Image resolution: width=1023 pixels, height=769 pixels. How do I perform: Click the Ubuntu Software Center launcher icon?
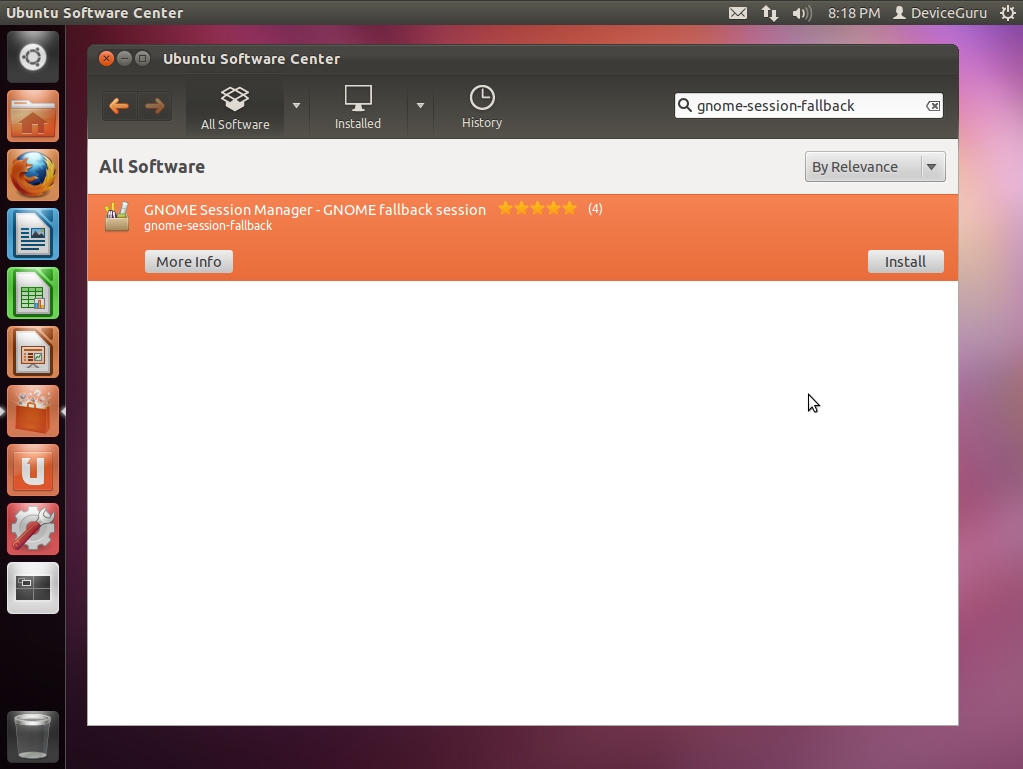coord(33,411)
